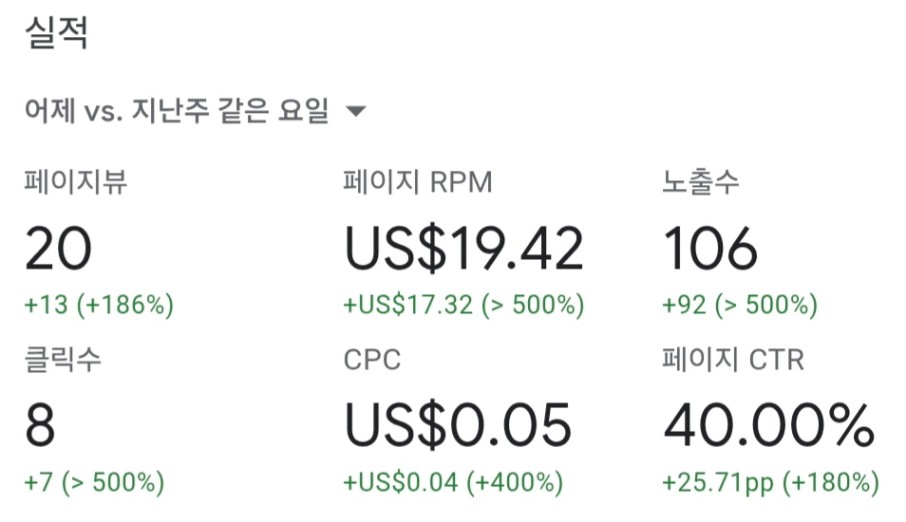The width and height of the screenshot is (906, 522).
Task: Open the 어제 vs. 지난주 같은 요일 dropdown arrow
Action: [x=355, y=110]
